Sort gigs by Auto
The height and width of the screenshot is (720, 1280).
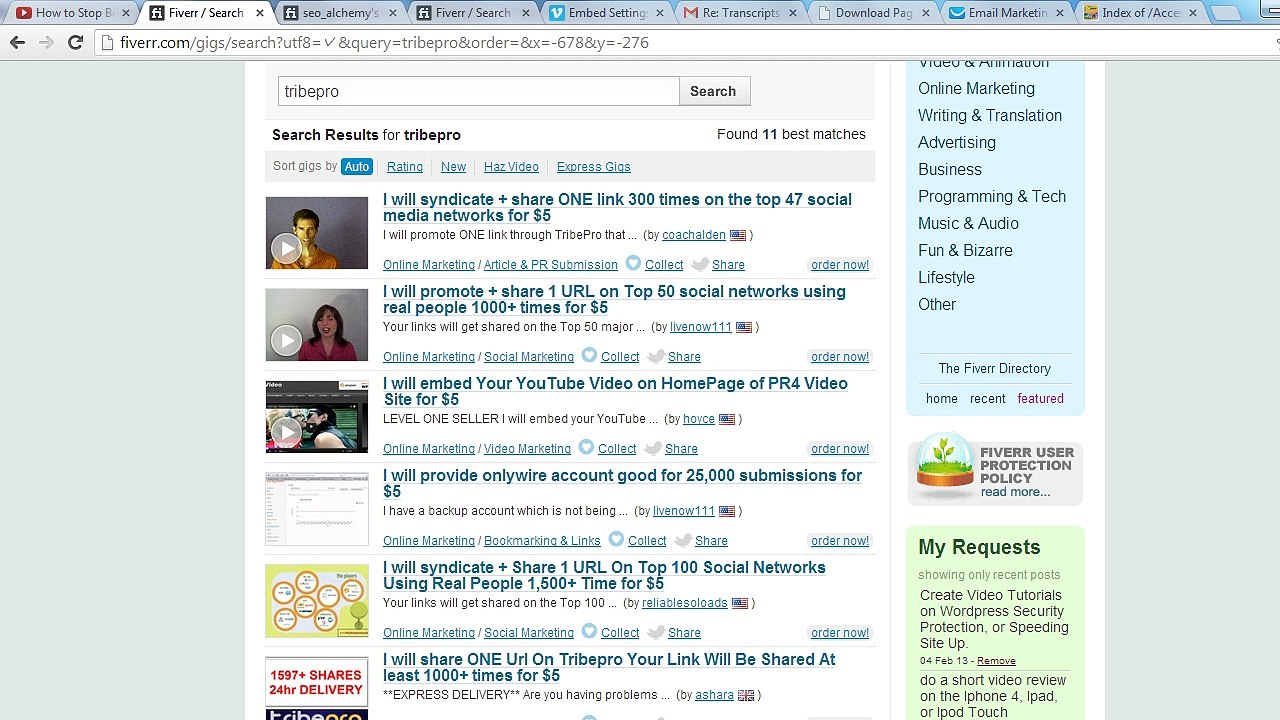(357, 167)
